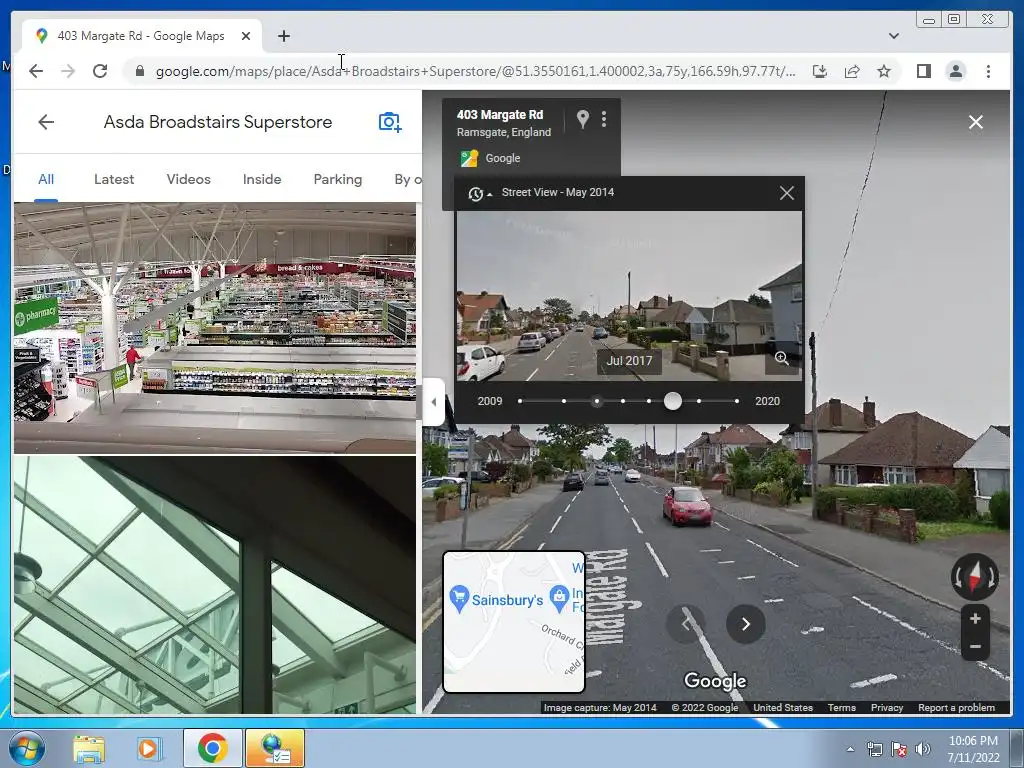Viewport: 1024px width, 768px height.
Task: Click the location pin icon for 403 Margate Rd
Action: [583, 119]
